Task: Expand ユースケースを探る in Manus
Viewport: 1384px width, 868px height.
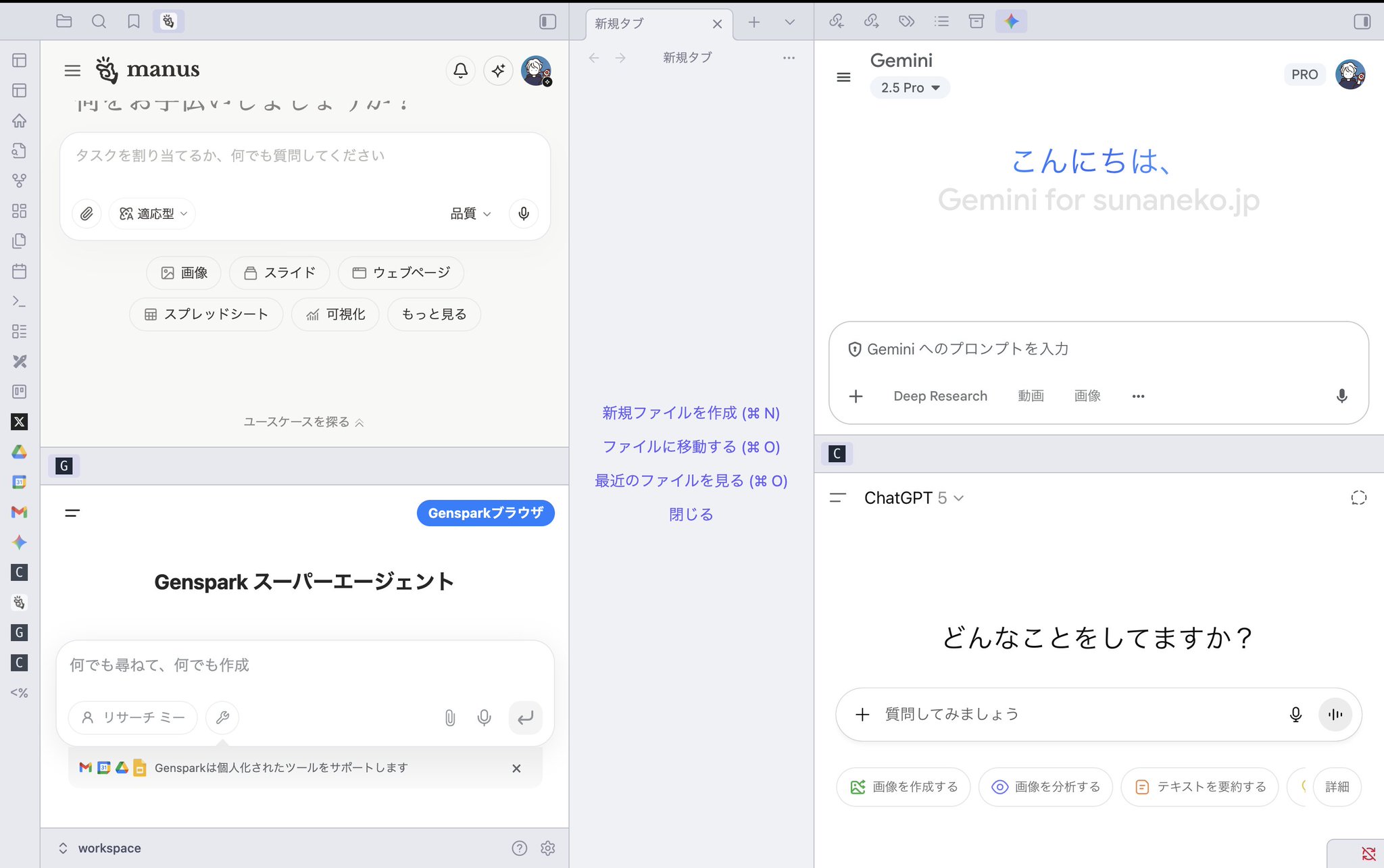Action: coord(303,422)
